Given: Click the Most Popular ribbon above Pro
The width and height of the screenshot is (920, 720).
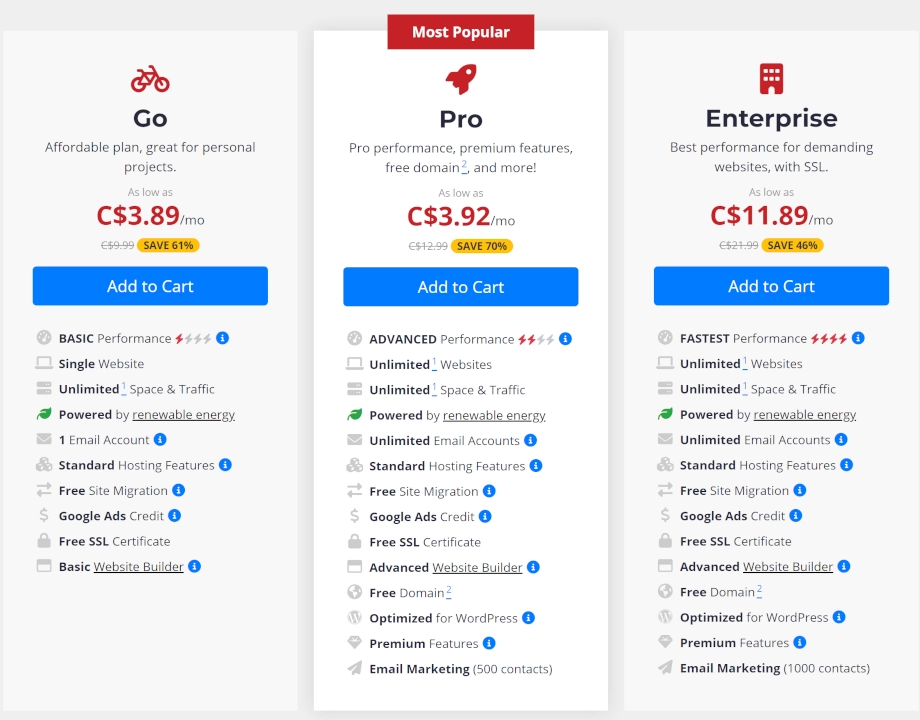Looking at the screenshot, I should coord(460,31).
